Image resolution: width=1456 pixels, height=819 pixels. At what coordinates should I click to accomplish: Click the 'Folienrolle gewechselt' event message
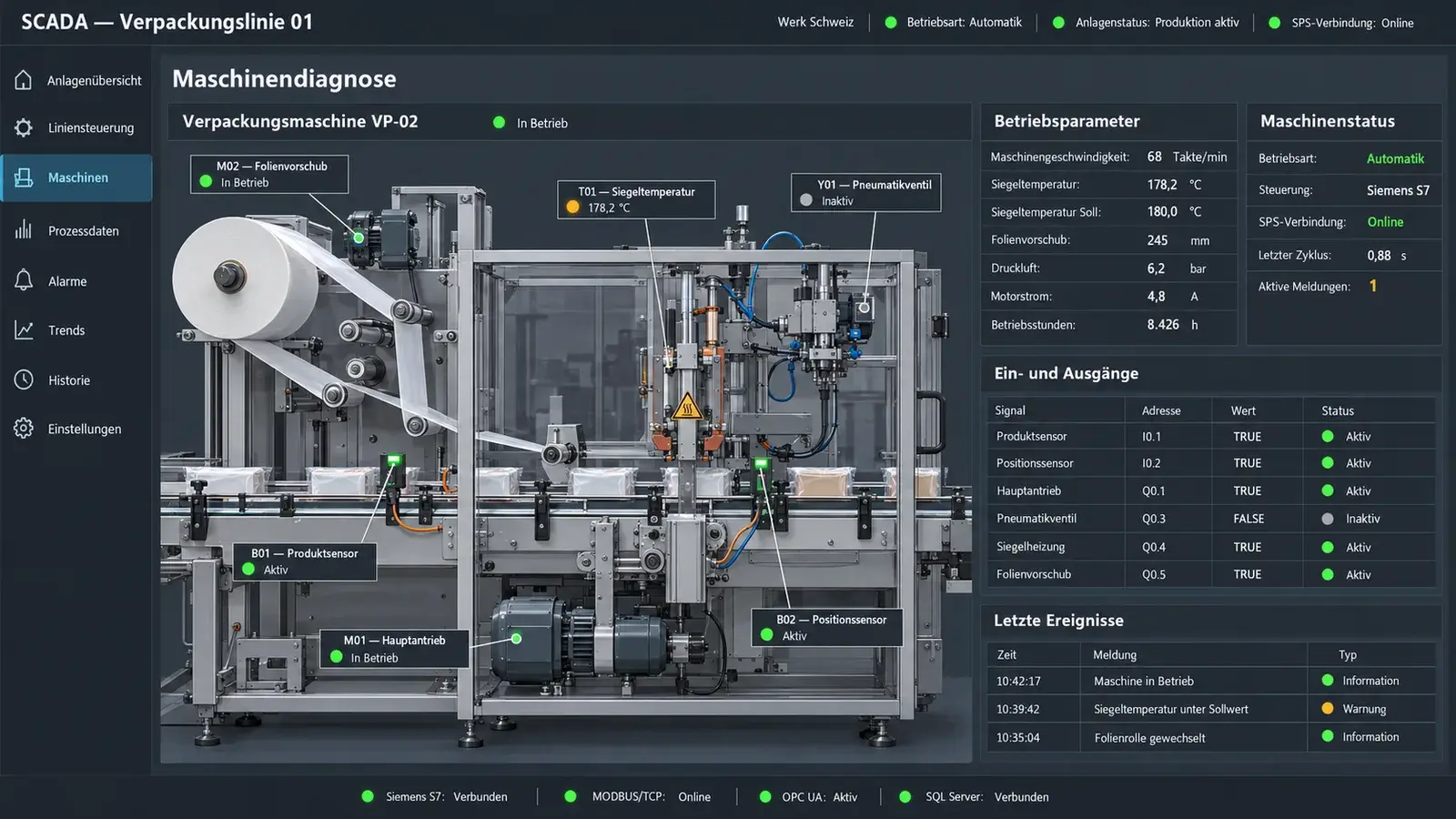pyautogui.click(x=1149, y=738)
